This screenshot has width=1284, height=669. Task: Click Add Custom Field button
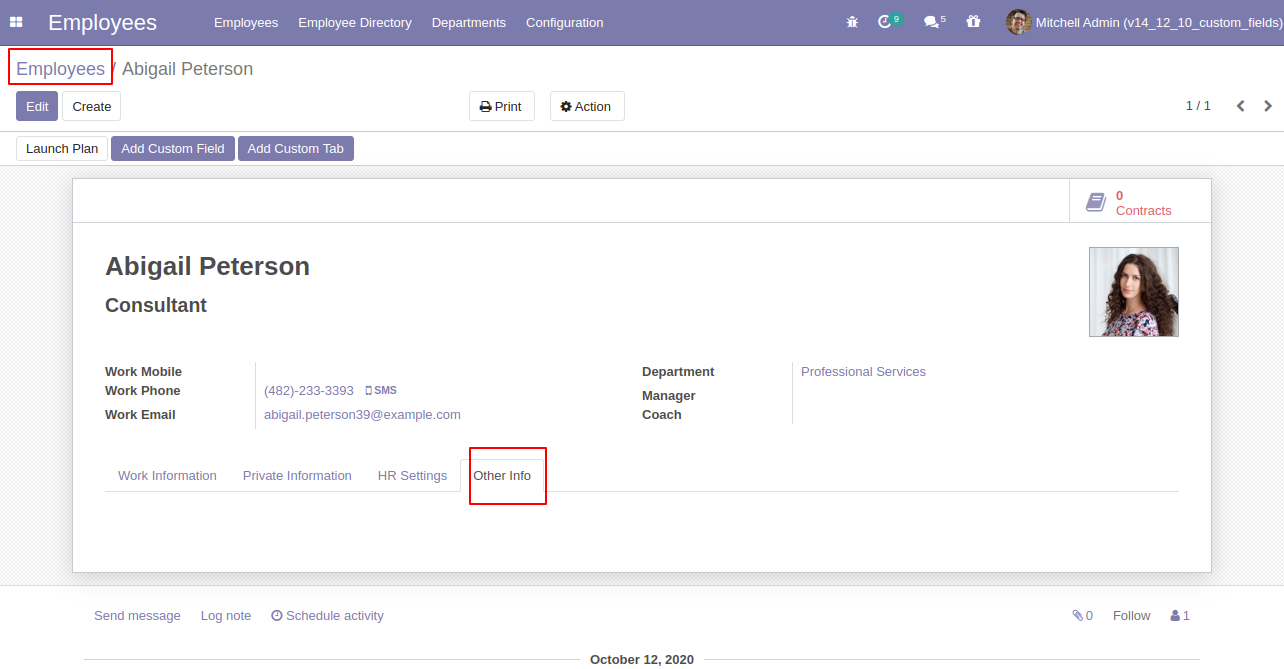[x=173, y=149]
